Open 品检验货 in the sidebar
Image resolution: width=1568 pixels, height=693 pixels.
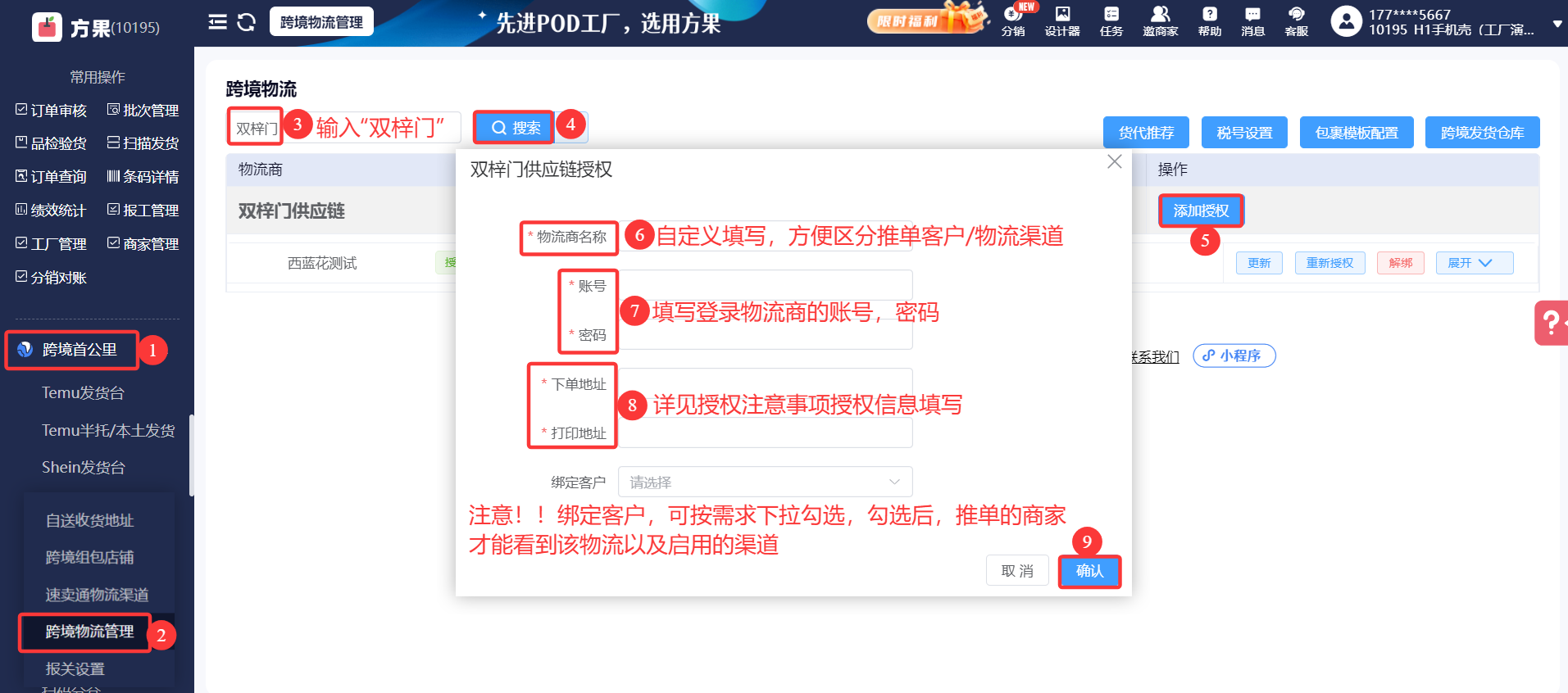click(x=51, y=143)
